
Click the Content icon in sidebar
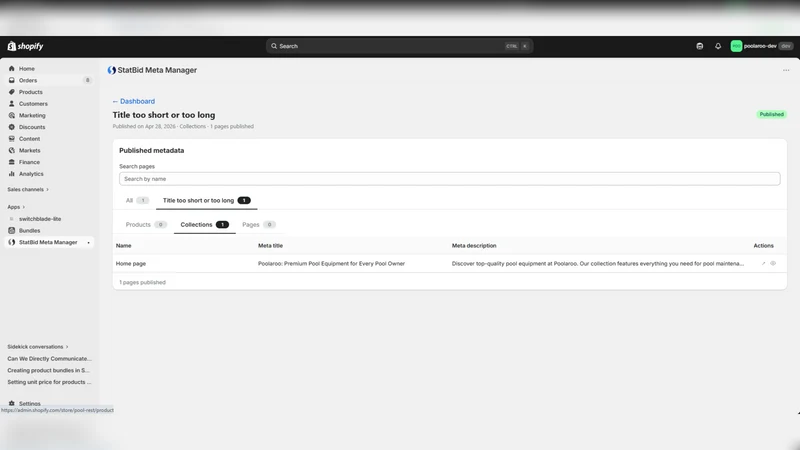click(x=12, y=139)
